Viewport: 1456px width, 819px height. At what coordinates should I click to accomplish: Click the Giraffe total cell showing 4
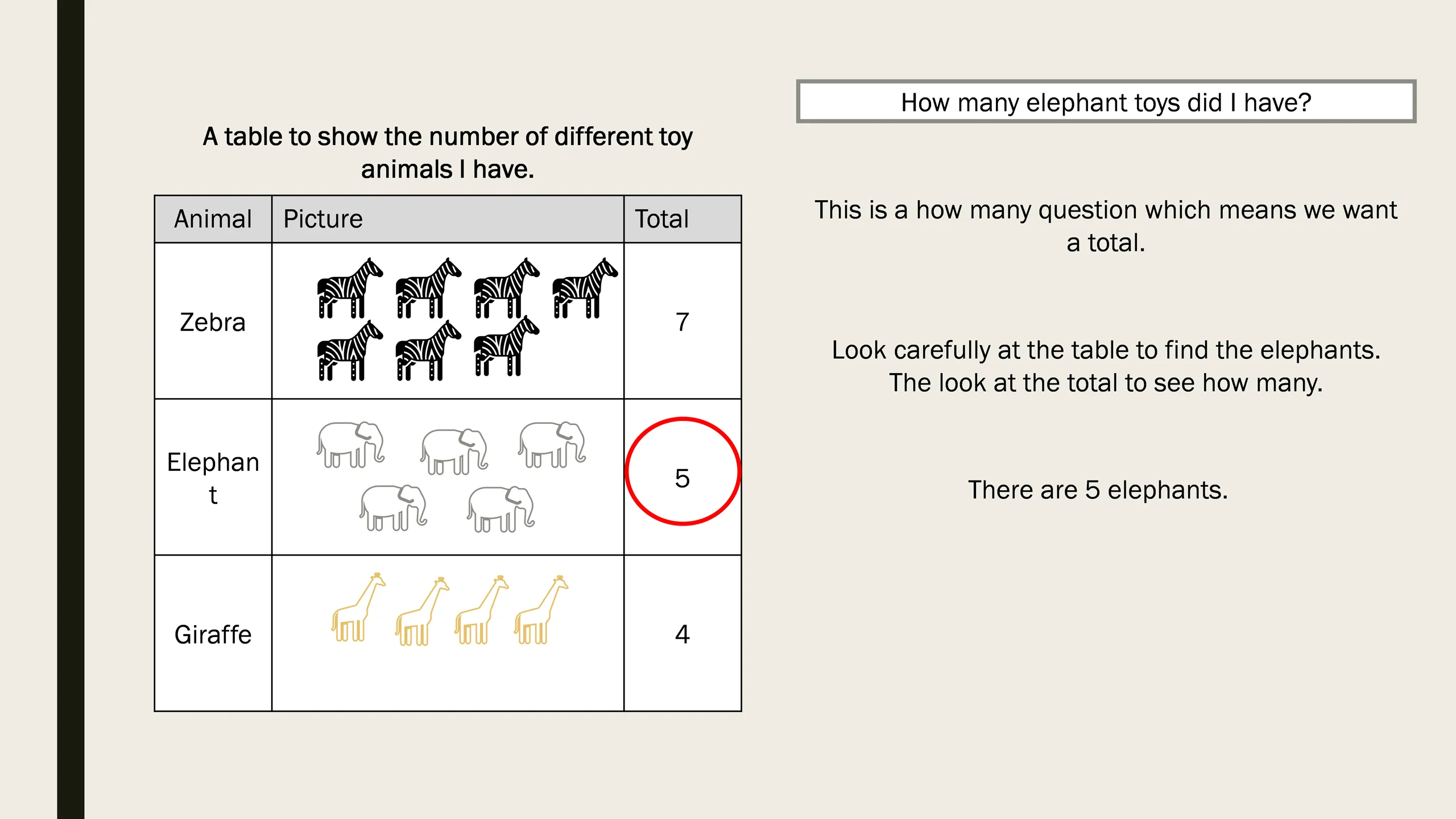[x=682, y=633]
